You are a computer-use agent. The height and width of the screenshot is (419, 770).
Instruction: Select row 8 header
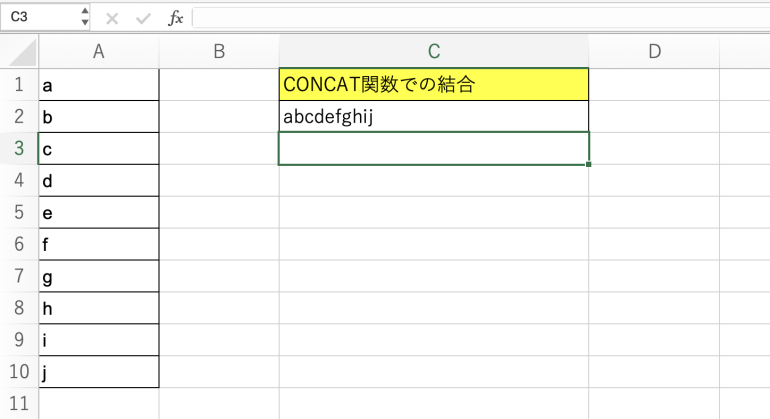click(x=19, y=308)
